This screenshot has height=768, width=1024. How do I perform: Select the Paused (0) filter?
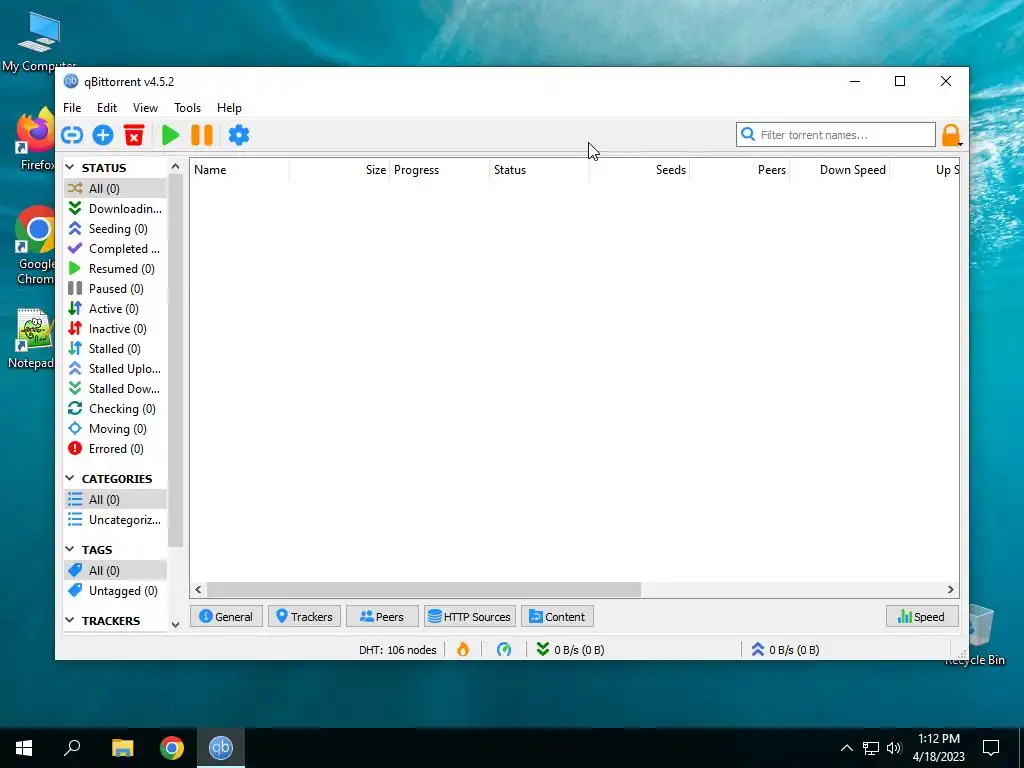[x=115, y=289]
